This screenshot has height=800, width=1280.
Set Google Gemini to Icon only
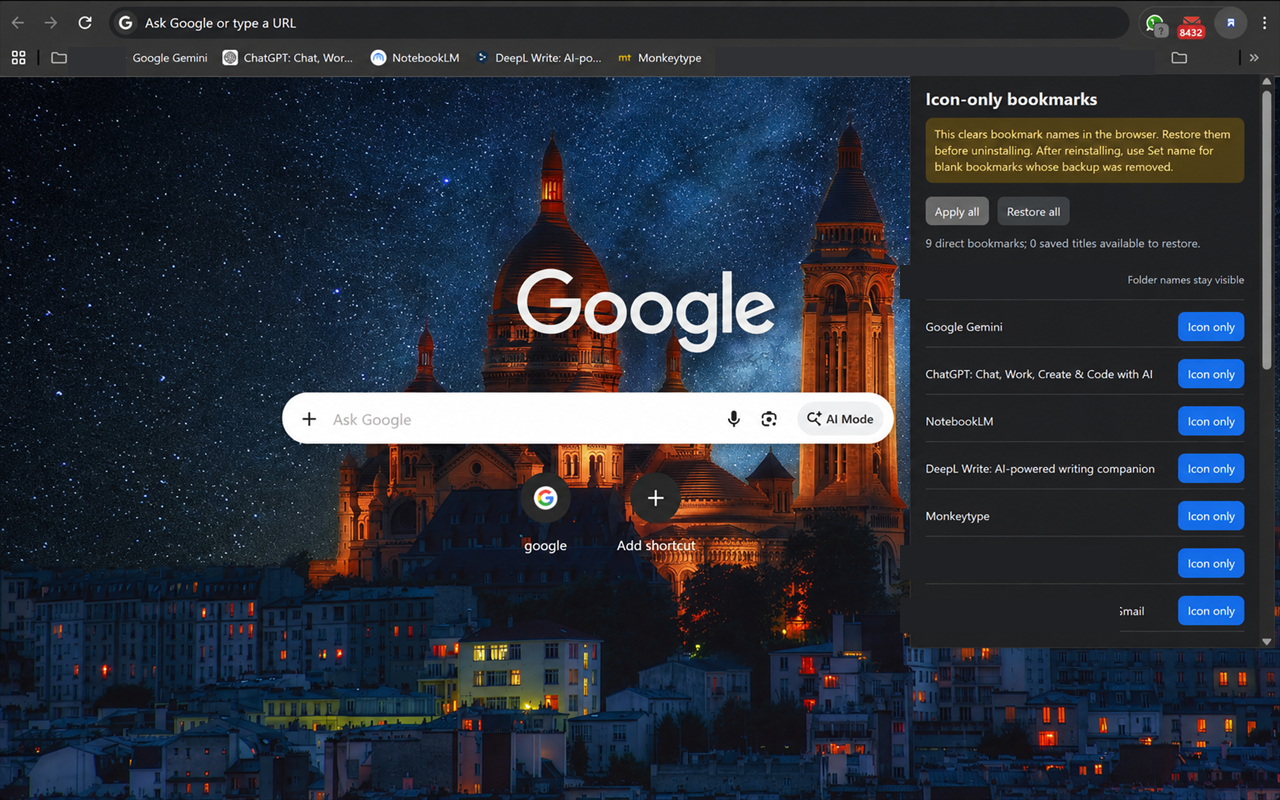(1211, 327)
